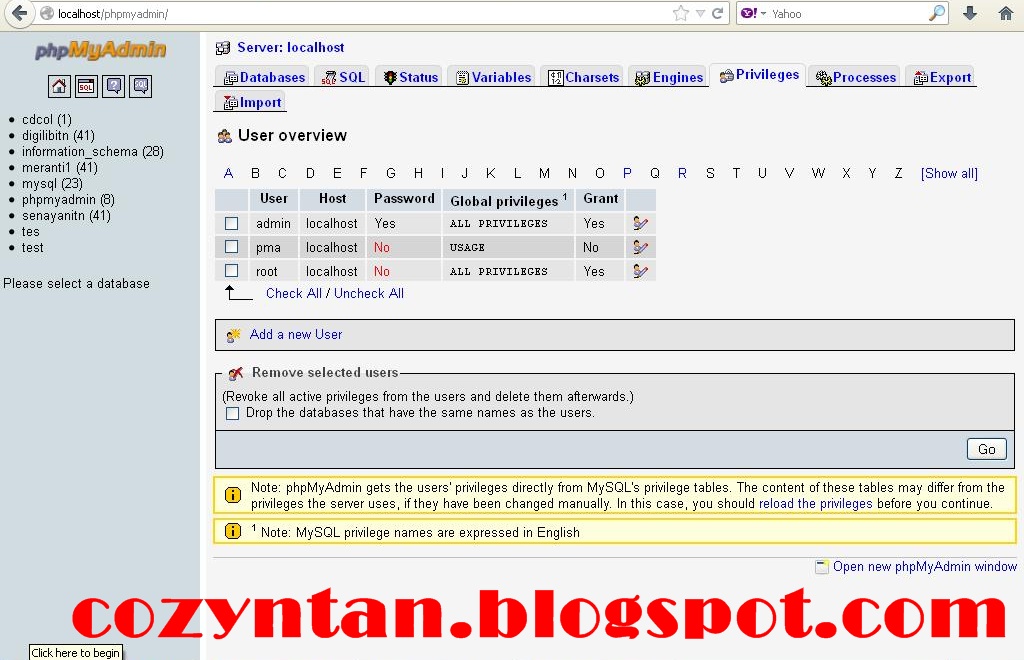Click the Add a new User icon
Screen dimensions: 1024x660
233,336
